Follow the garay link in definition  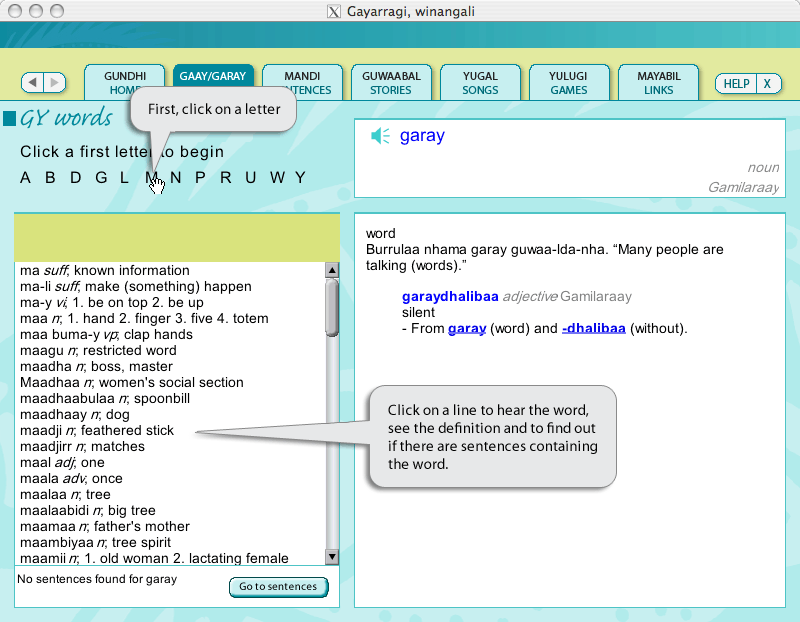pos(467,328)
